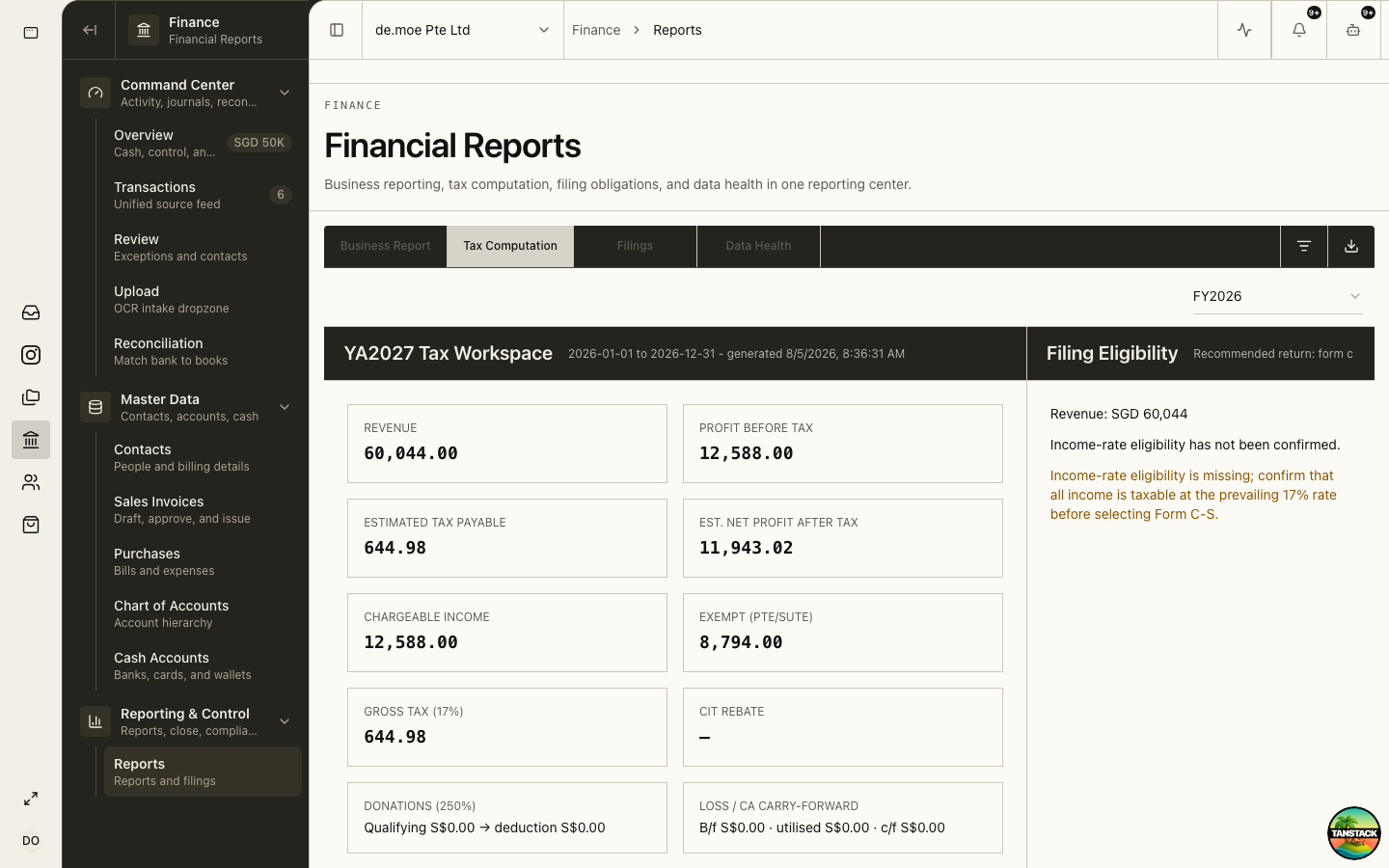Image resolution: width=1389 pixels, height=868 pixels.
Task: Open the Instagram icon in left rail
Action: [x=31, y=355]
